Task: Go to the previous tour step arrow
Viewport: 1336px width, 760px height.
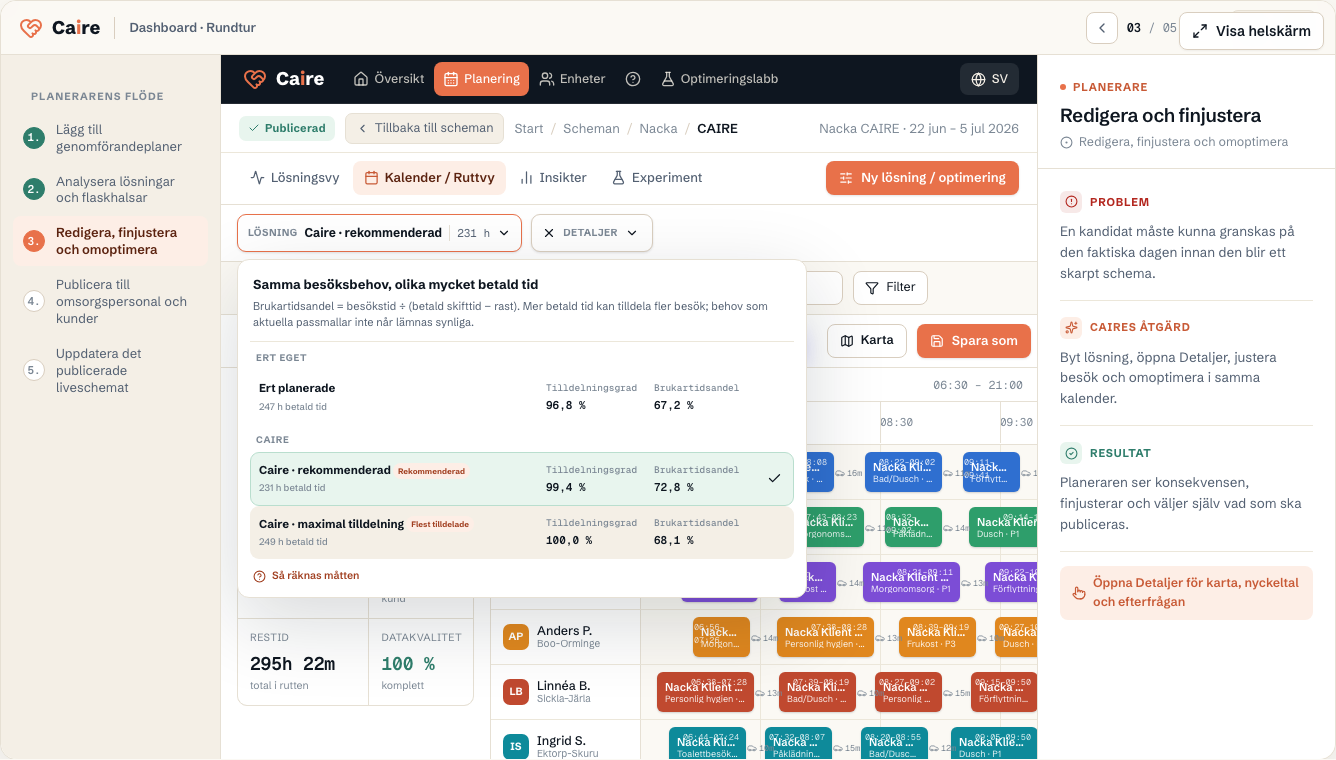Action: [x=1101, y=28]
